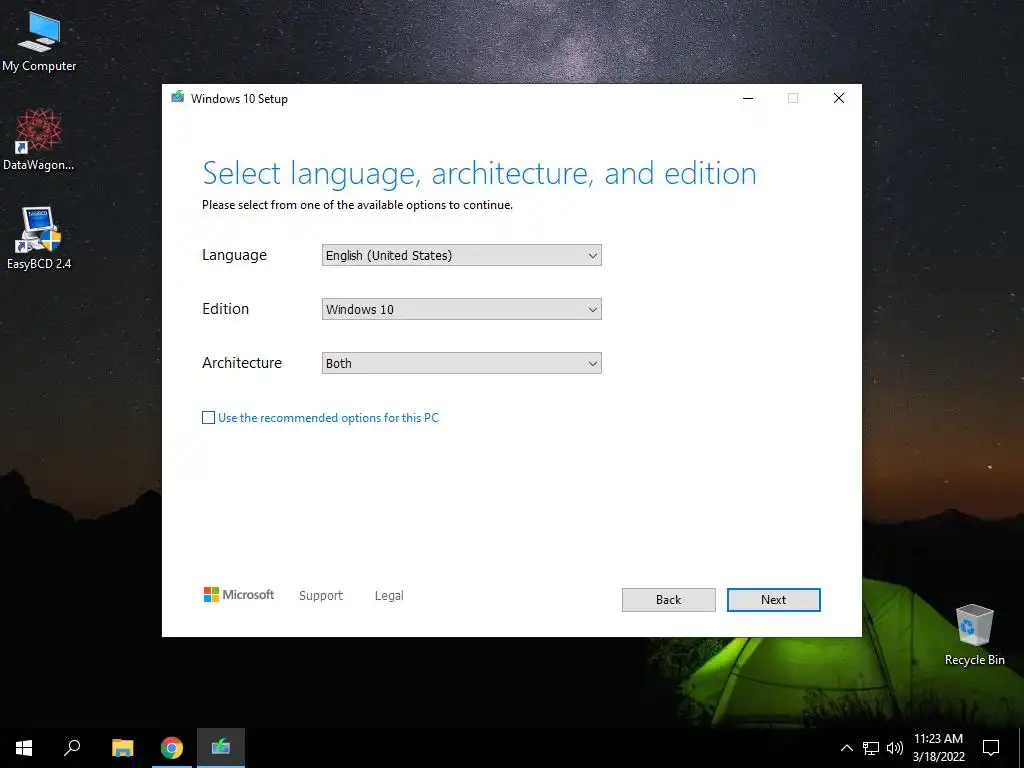Open the notification action center icon
Viewport: 1024px width, 768px height.
pyautogui.click(x=991, y=748)
